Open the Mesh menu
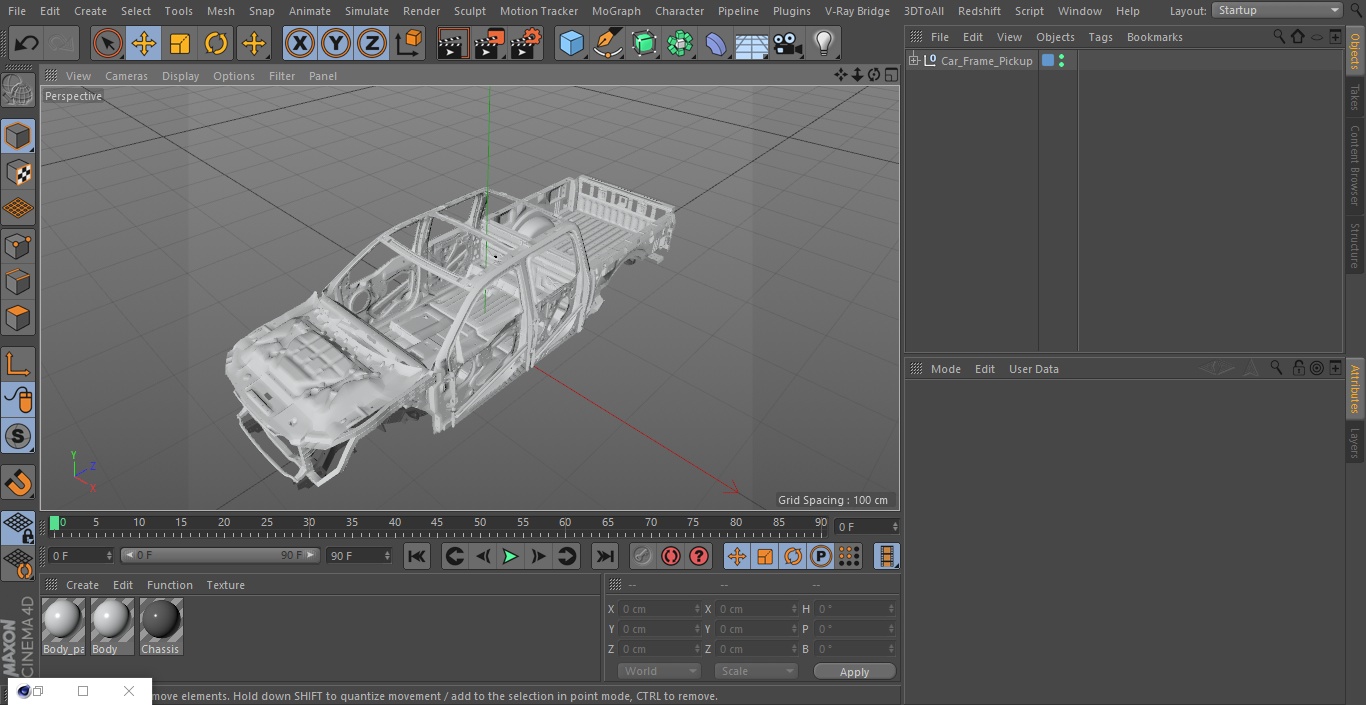This screenshot has height=705, width=1366. [x=221, y=11]
